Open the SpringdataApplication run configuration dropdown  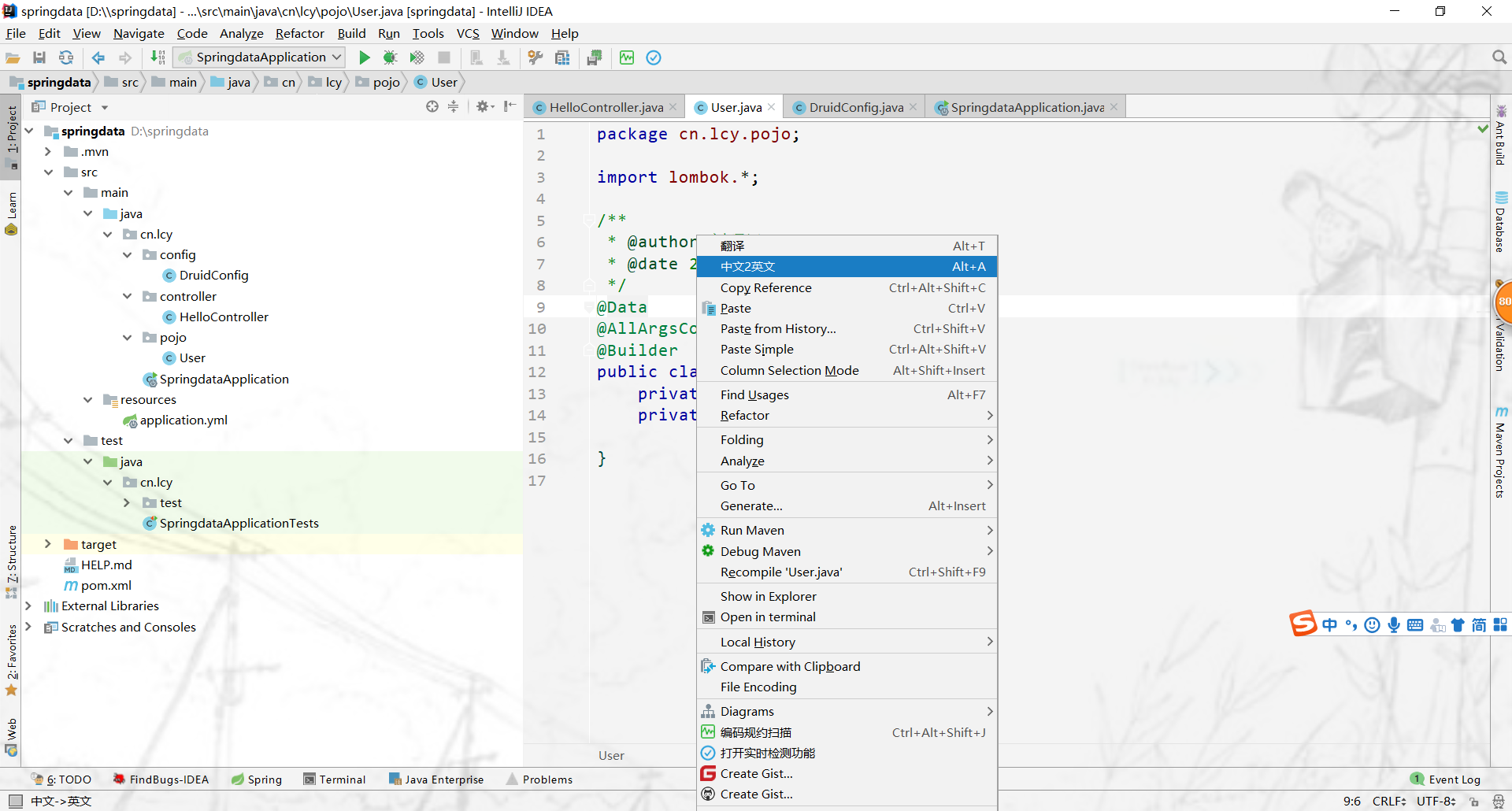pos(260,57)
